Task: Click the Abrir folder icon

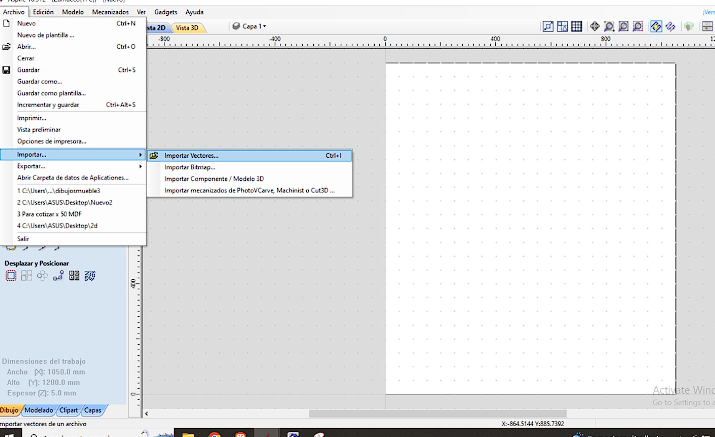Action: (x=6, y=47)
